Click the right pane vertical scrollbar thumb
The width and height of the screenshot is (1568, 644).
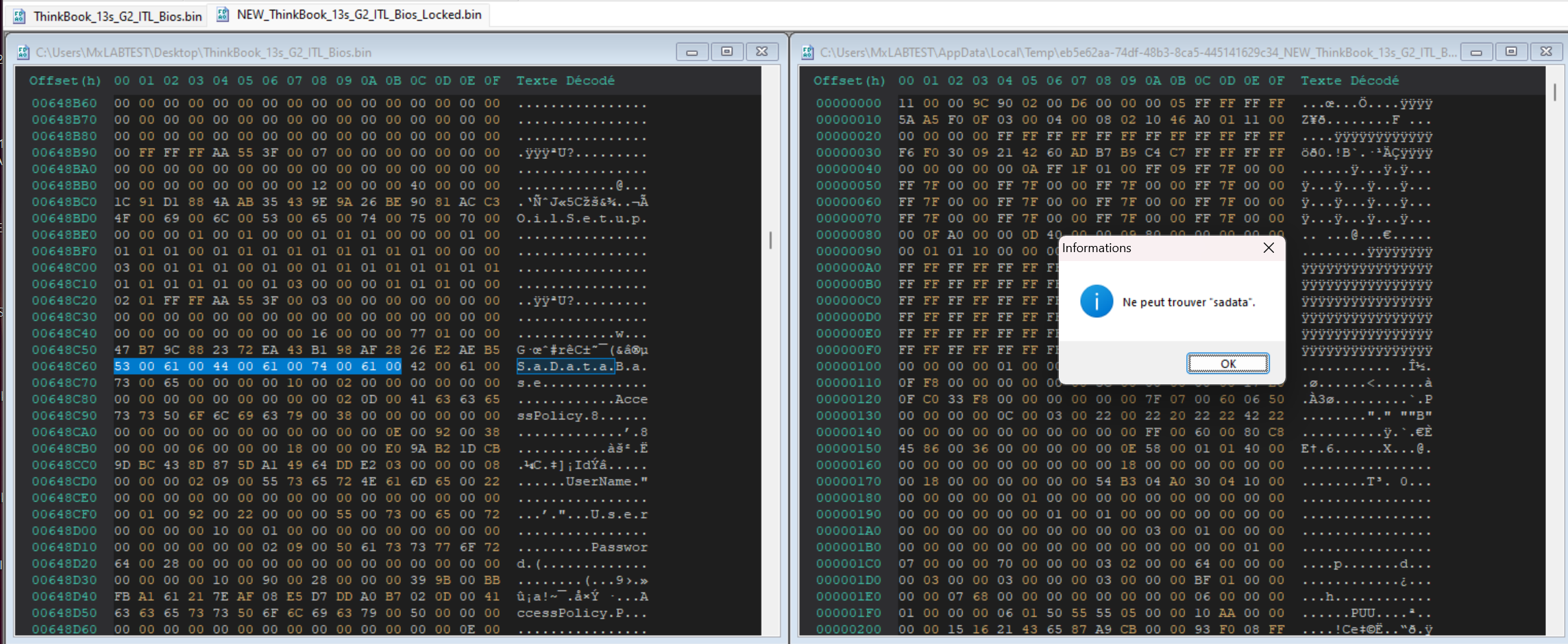click(1554, 92)
